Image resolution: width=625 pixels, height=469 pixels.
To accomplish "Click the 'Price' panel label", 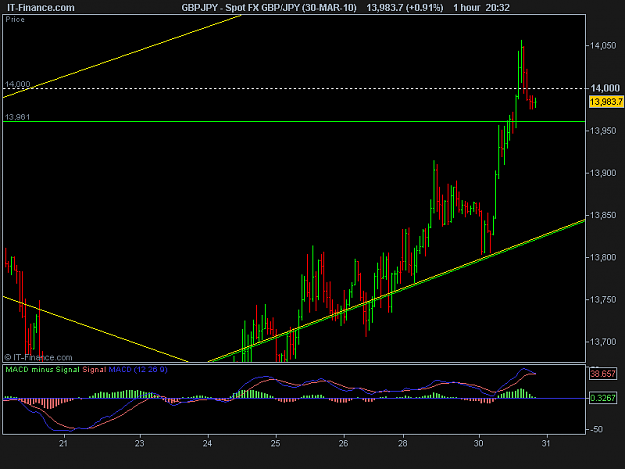I will pyautogui.click(x=15, y=20).
